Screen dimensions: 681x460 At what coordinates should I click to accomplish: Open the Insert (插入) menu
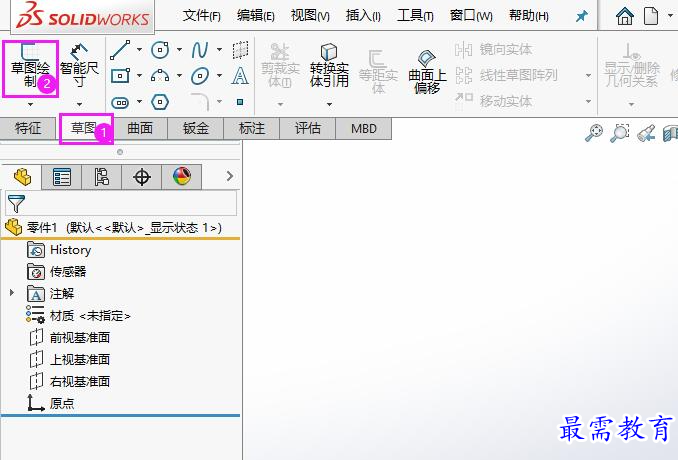(363, 17)
